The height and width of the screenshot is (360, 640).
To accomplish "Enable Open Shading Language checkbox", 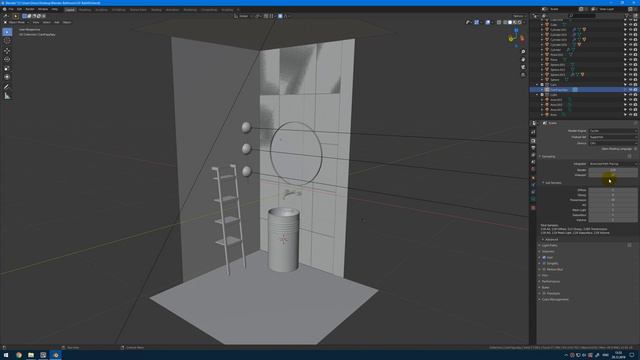I will coord(635,149).
